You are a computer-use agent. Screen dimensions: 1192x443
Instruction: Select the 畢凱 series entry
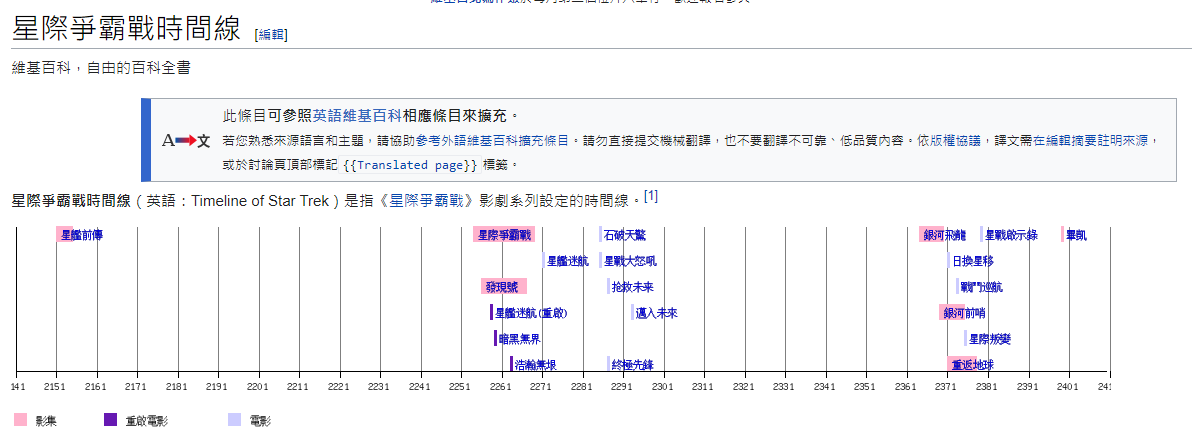(1075, 235)
